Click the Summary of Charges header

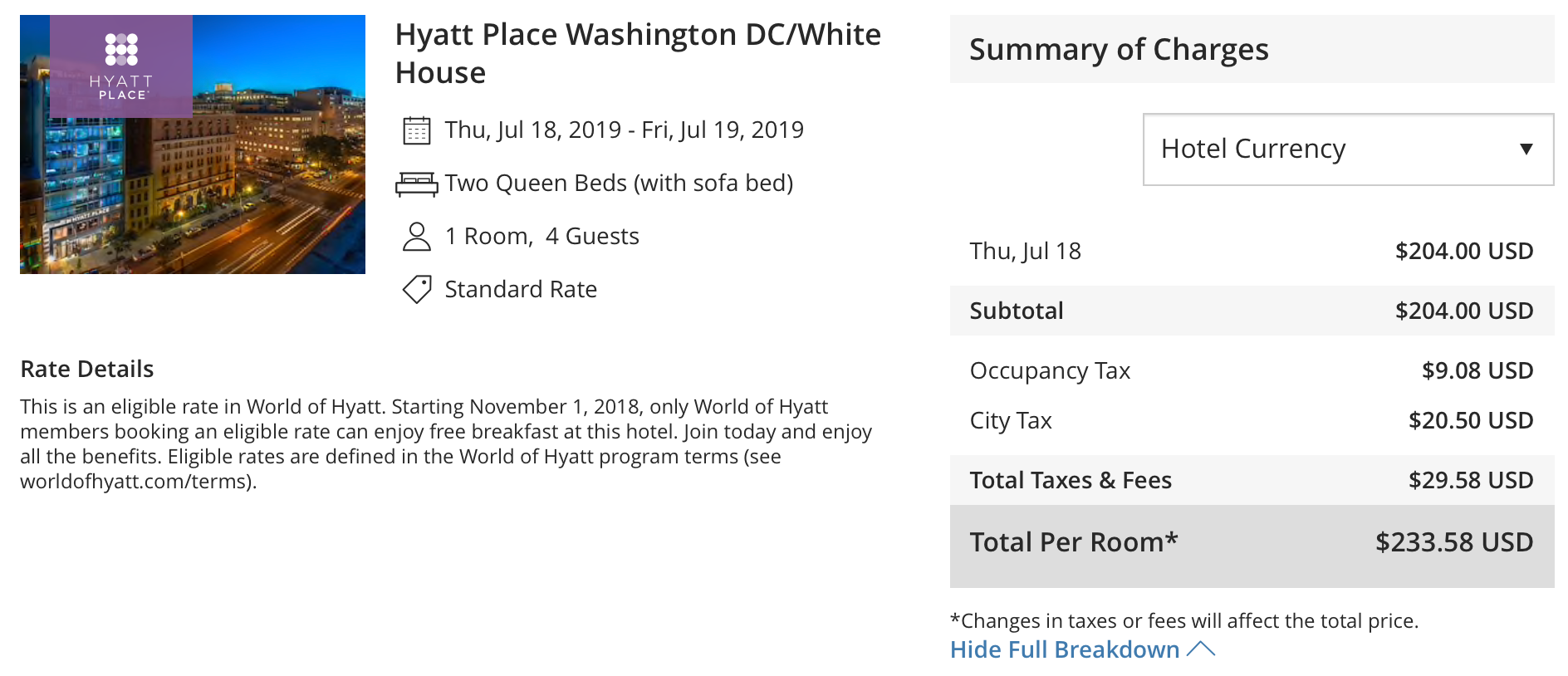(1252, 49)
